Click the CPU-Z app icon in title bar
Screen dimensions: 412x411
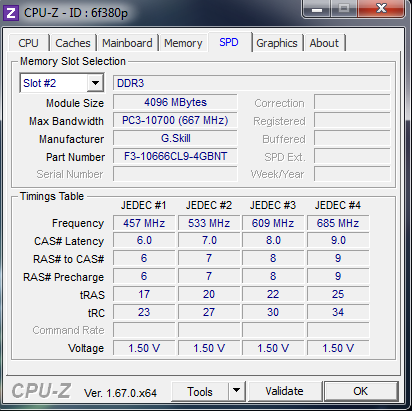pos(11,13)
